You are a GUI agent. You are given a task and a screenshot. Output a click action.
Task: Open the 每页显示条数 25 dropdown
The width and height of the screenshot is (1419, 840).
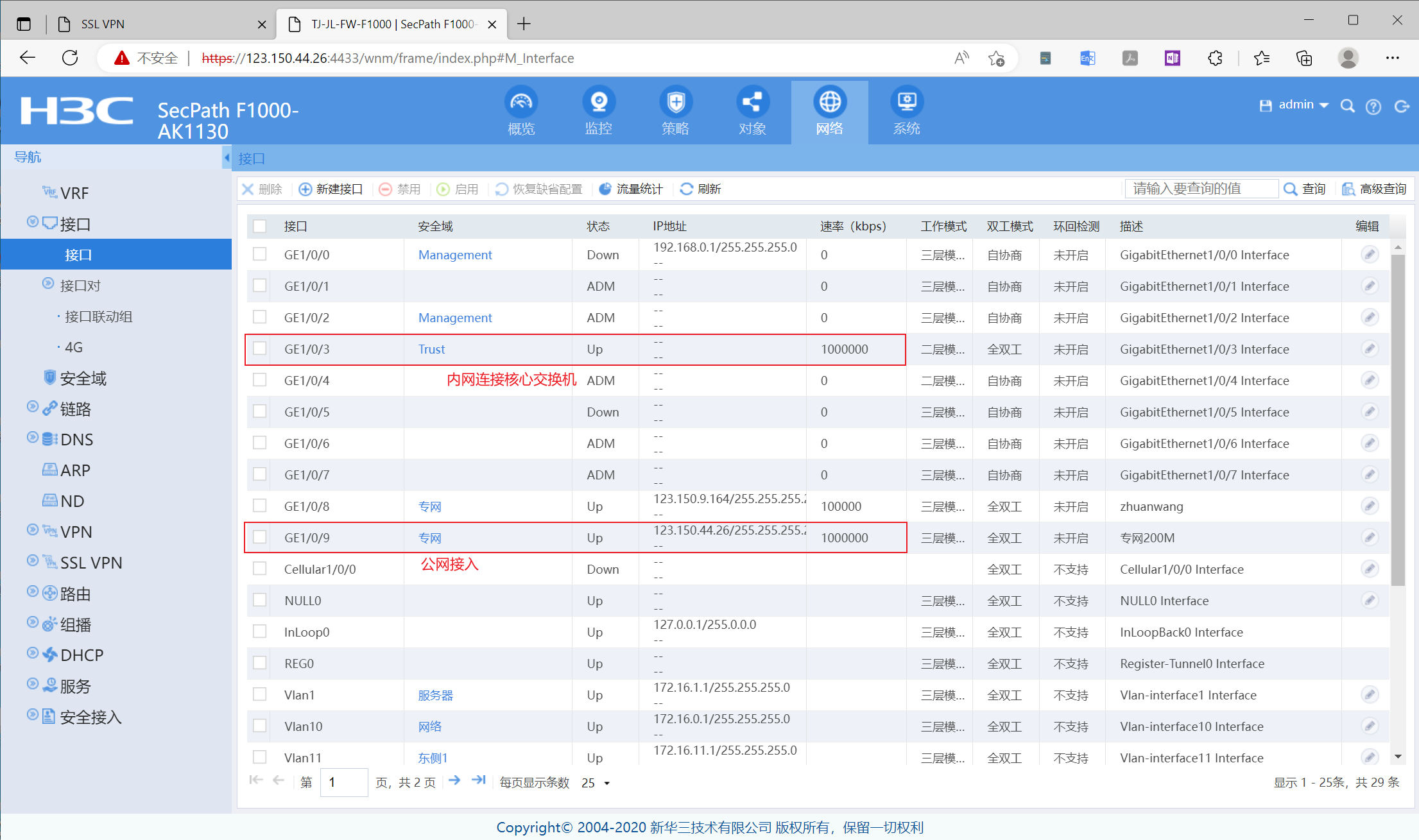pos(596,783)
